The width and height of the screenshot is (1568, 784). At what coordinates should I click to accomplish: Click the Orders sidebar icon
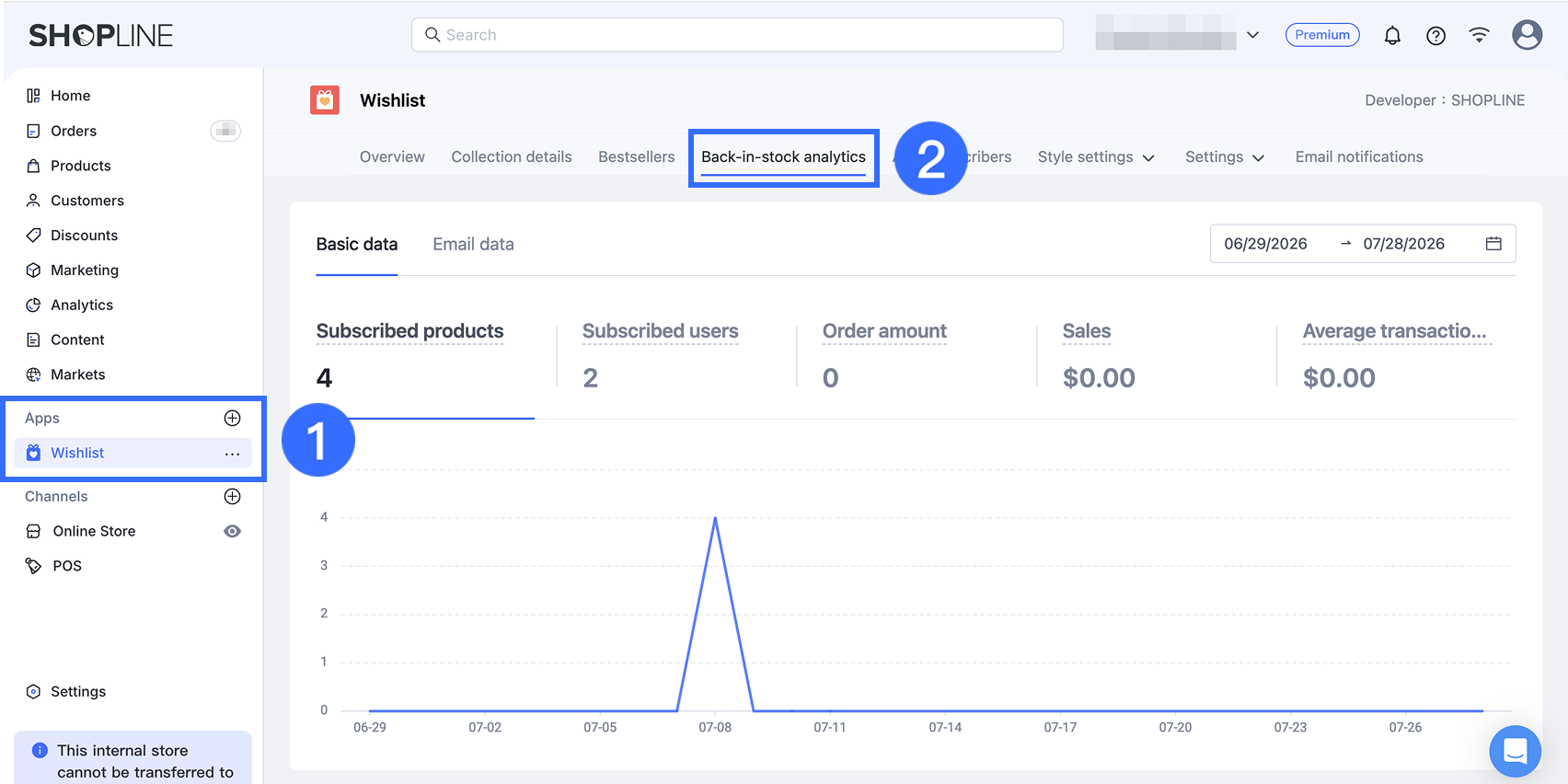pos(33,131)
